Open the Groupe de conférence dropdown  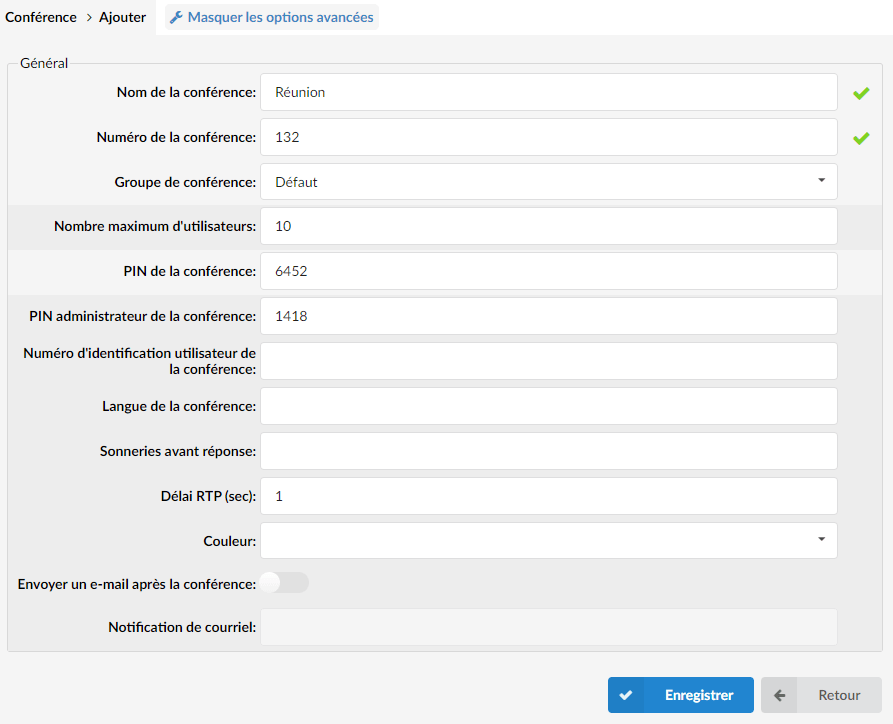(548, 182)
